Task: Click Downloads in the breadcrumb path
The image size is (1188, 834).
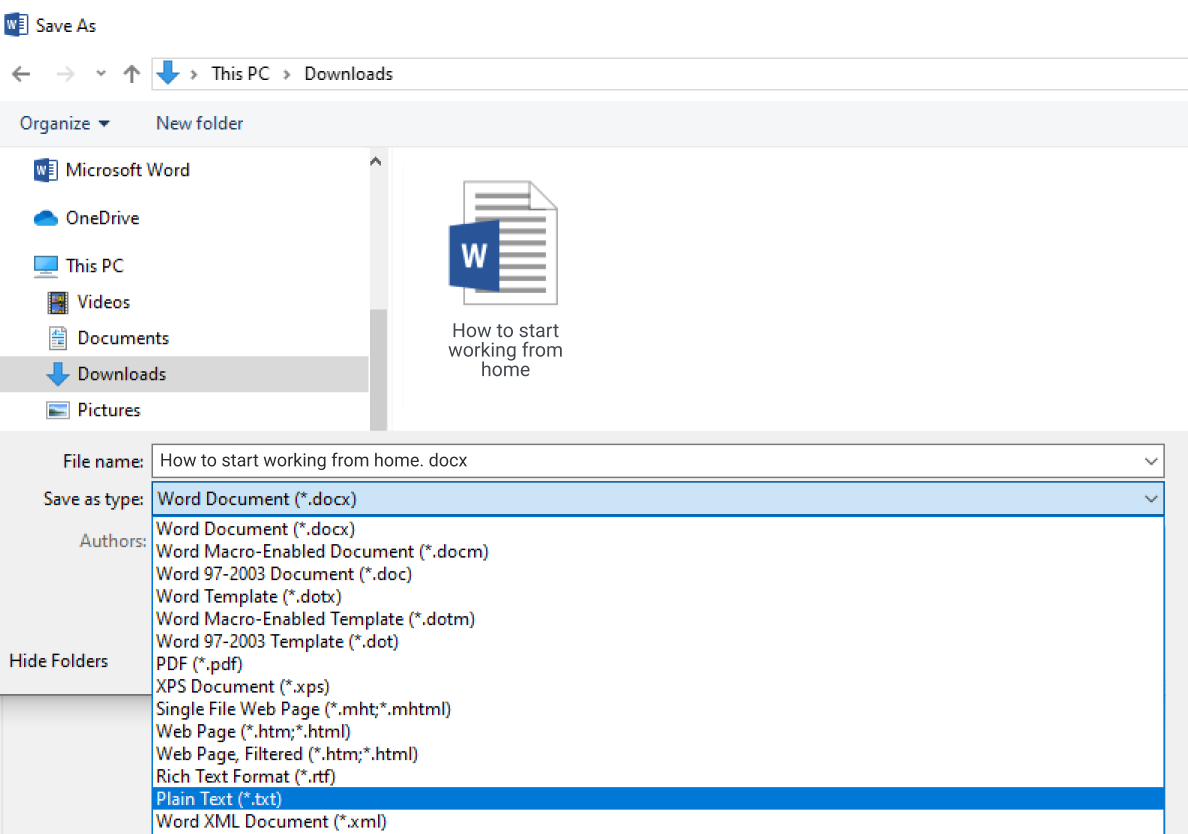Action: 348,73
